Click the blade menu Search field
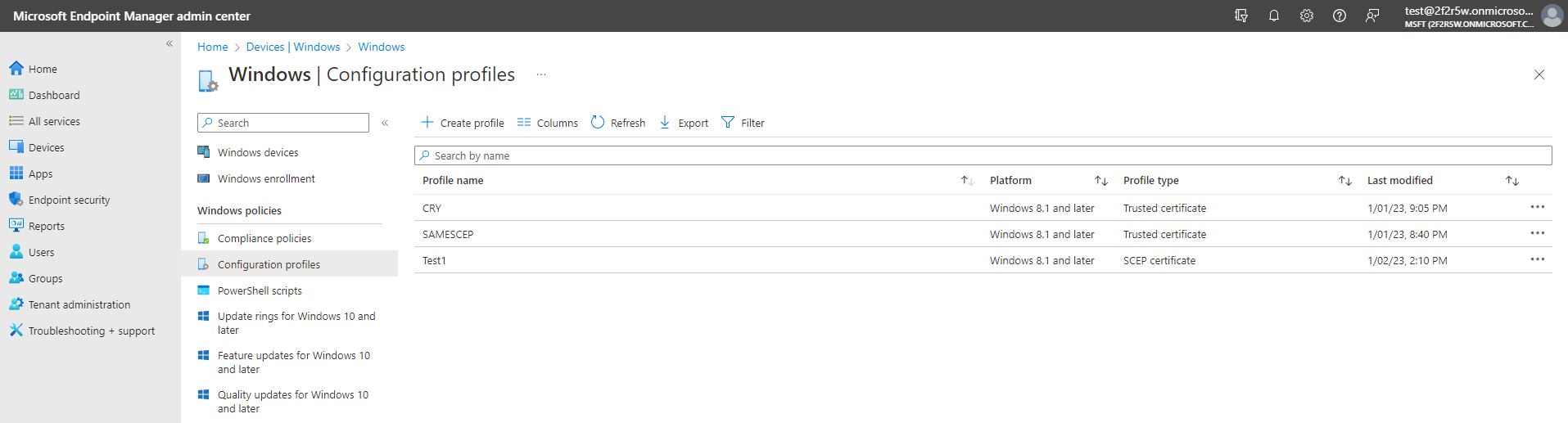Viewport: 1568px width, 423px height. 283,123
